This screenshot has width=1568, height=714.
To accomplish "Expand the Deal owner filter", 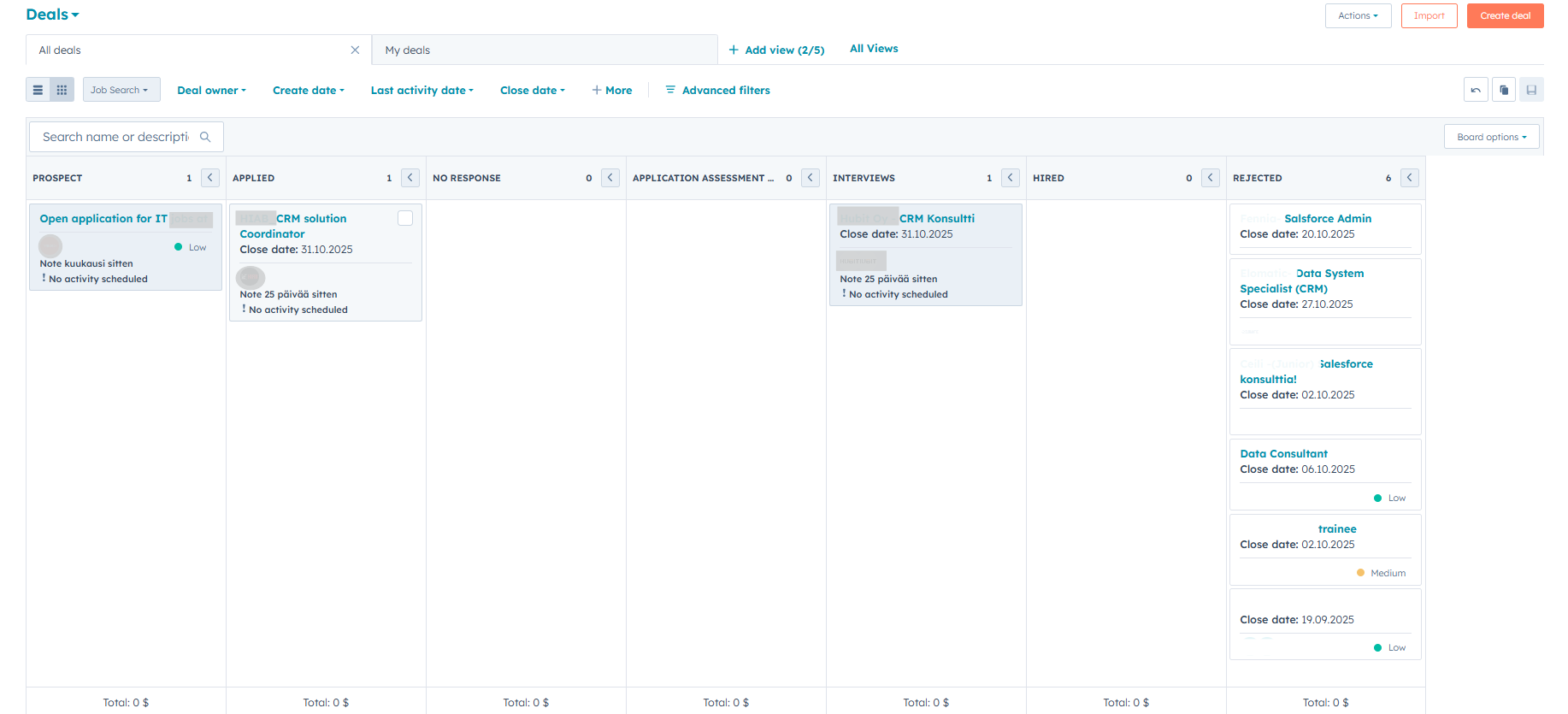I will pos(211,90).
